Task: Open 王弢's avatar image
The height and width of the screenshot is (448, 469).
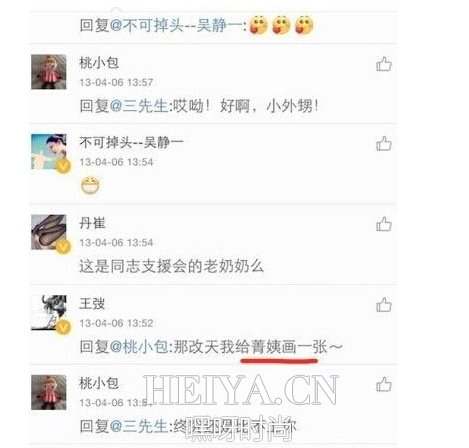Action: coord(49,313)
